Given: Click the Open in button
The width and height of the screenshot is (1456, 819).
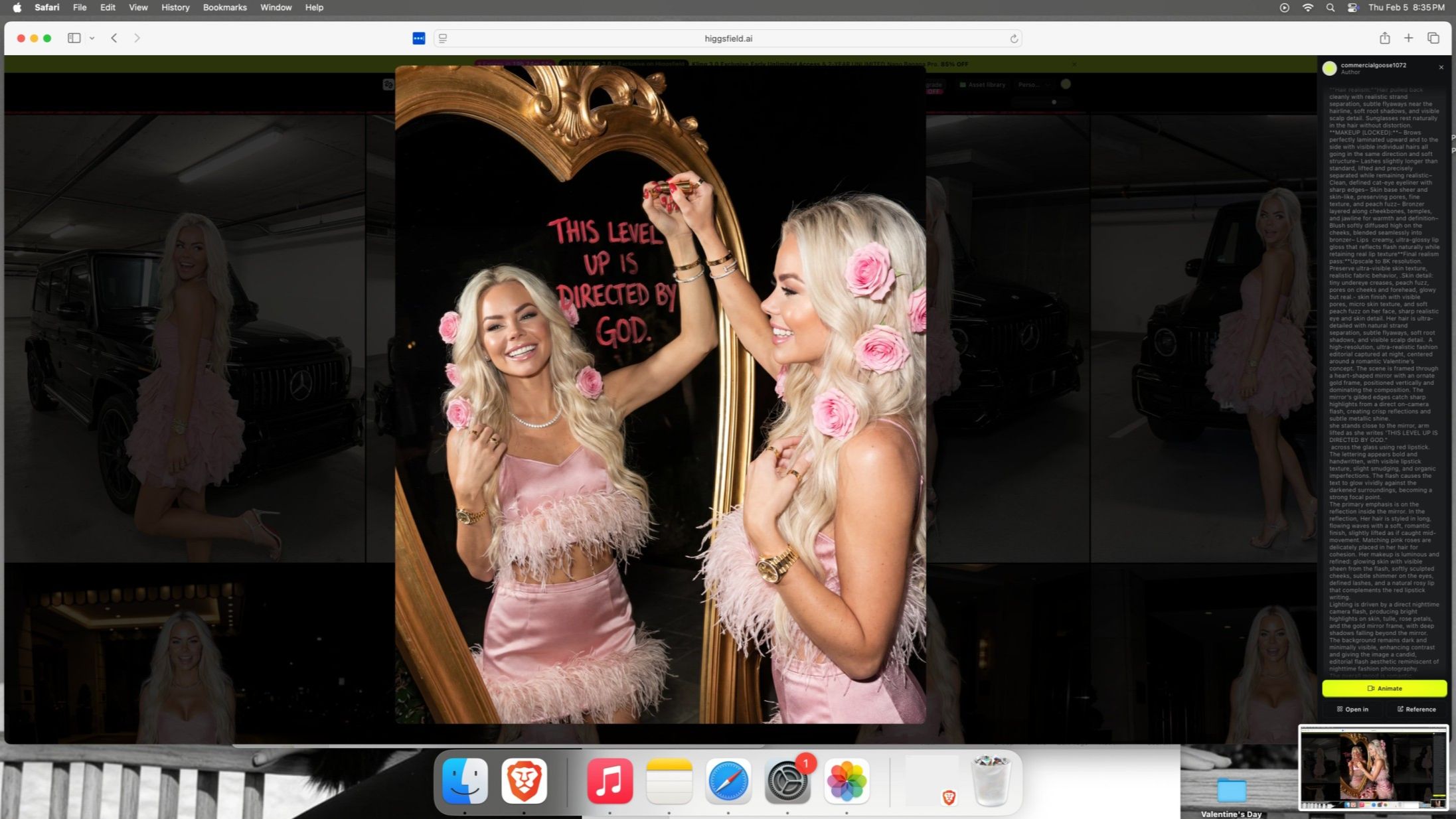Looking at the screenshot, I should (x=1352, y=709).
